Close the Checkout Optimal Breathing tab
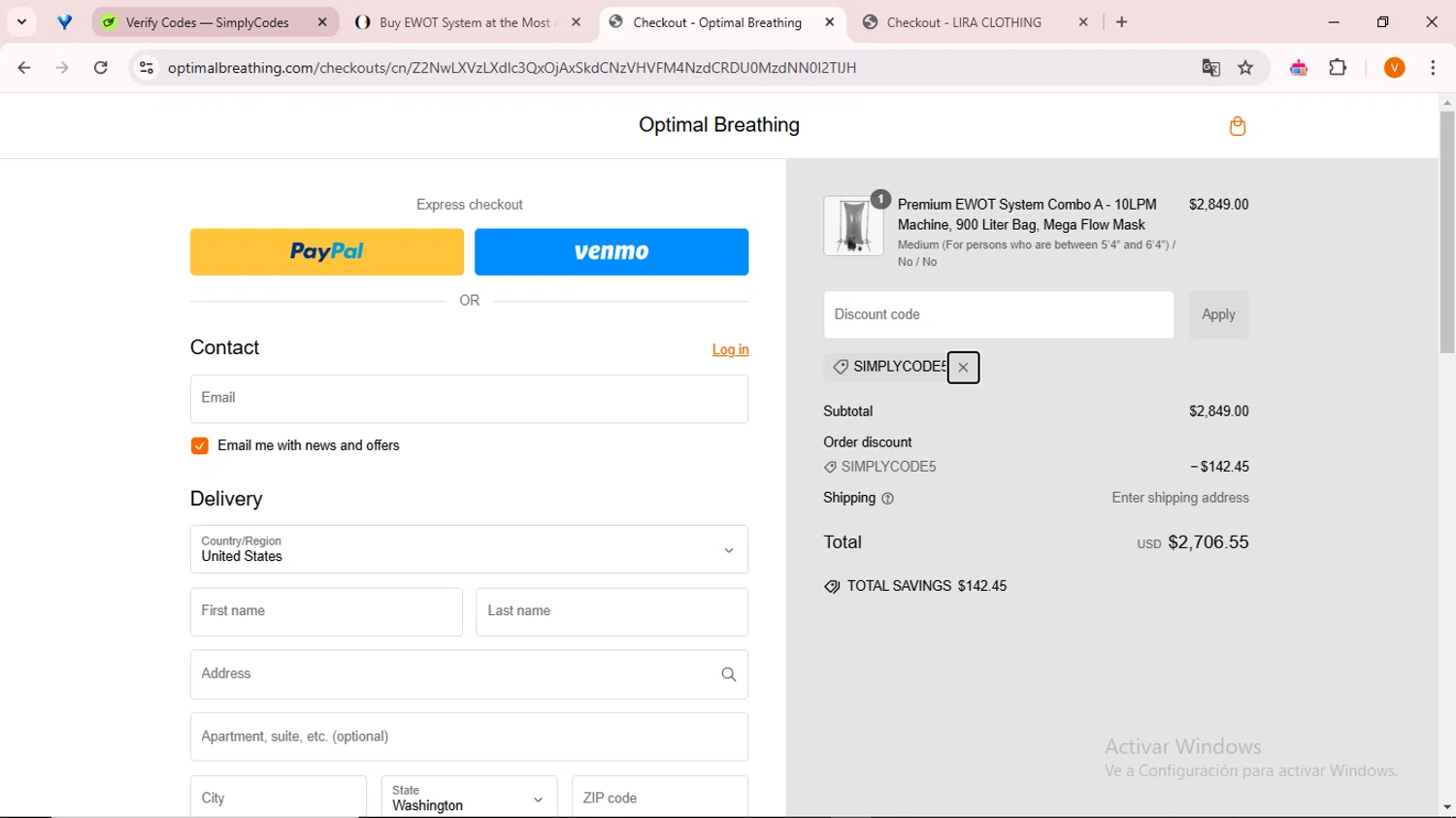This screenshot has height=818, width=1456. pos(829,22)
